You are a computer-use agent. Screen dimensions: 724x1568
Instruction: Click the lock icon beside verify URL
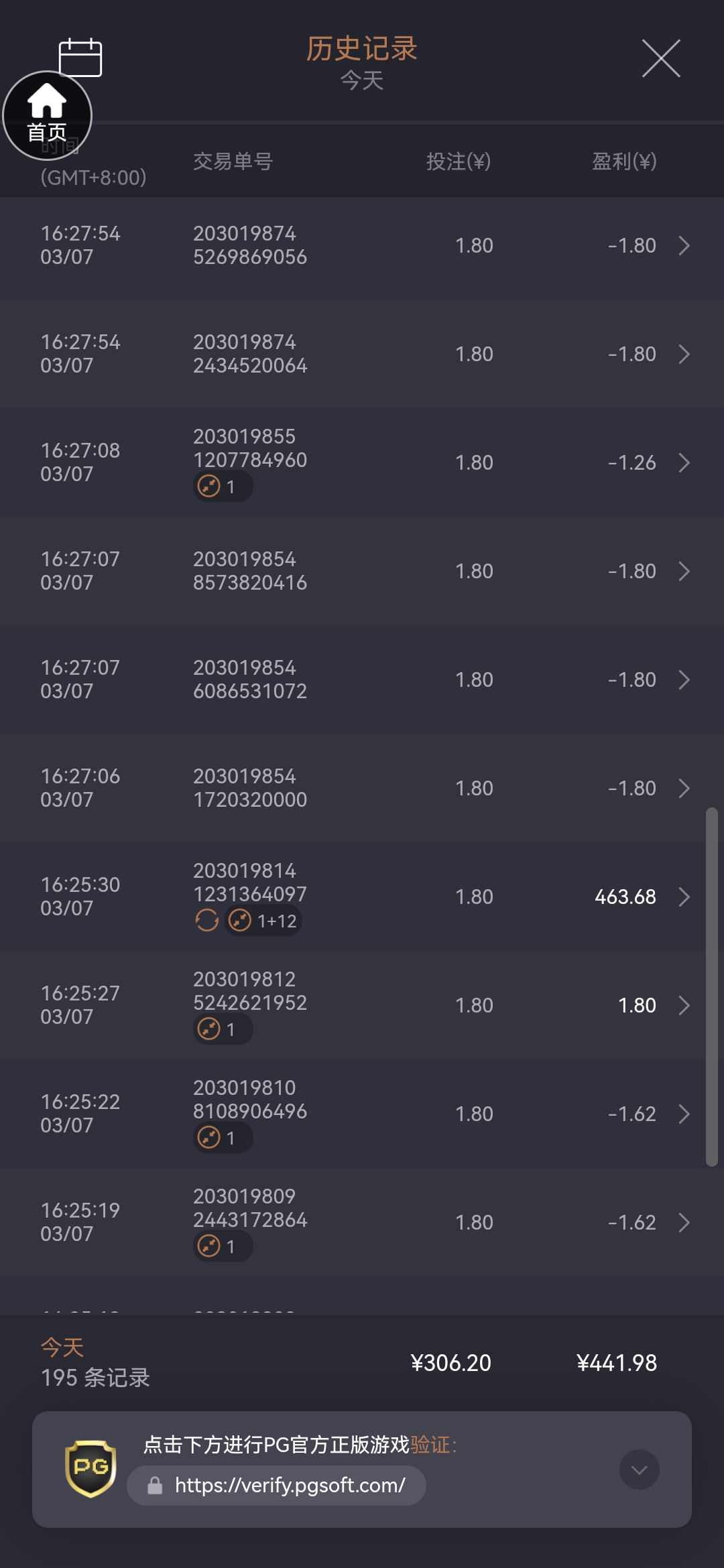click(x=155, y=1486)
